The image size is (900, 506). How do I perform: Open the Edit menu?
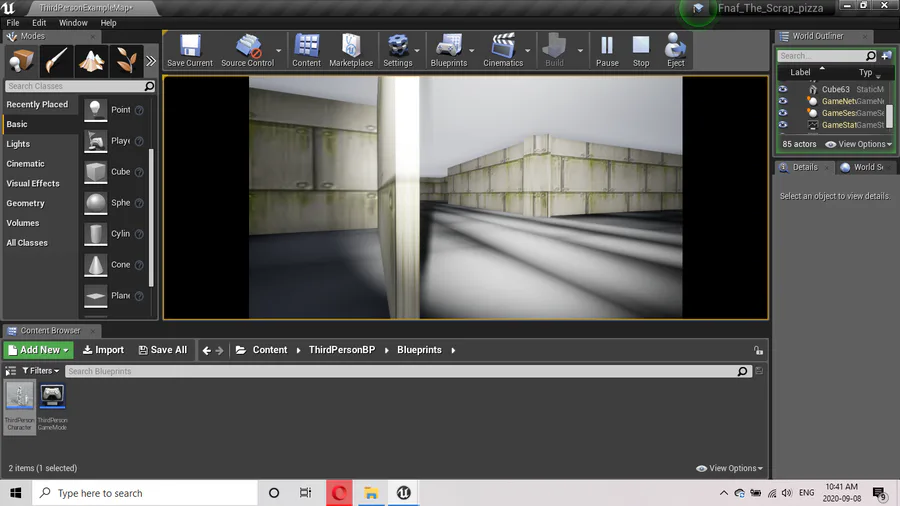pyautogui.click(x=39, y=23)
